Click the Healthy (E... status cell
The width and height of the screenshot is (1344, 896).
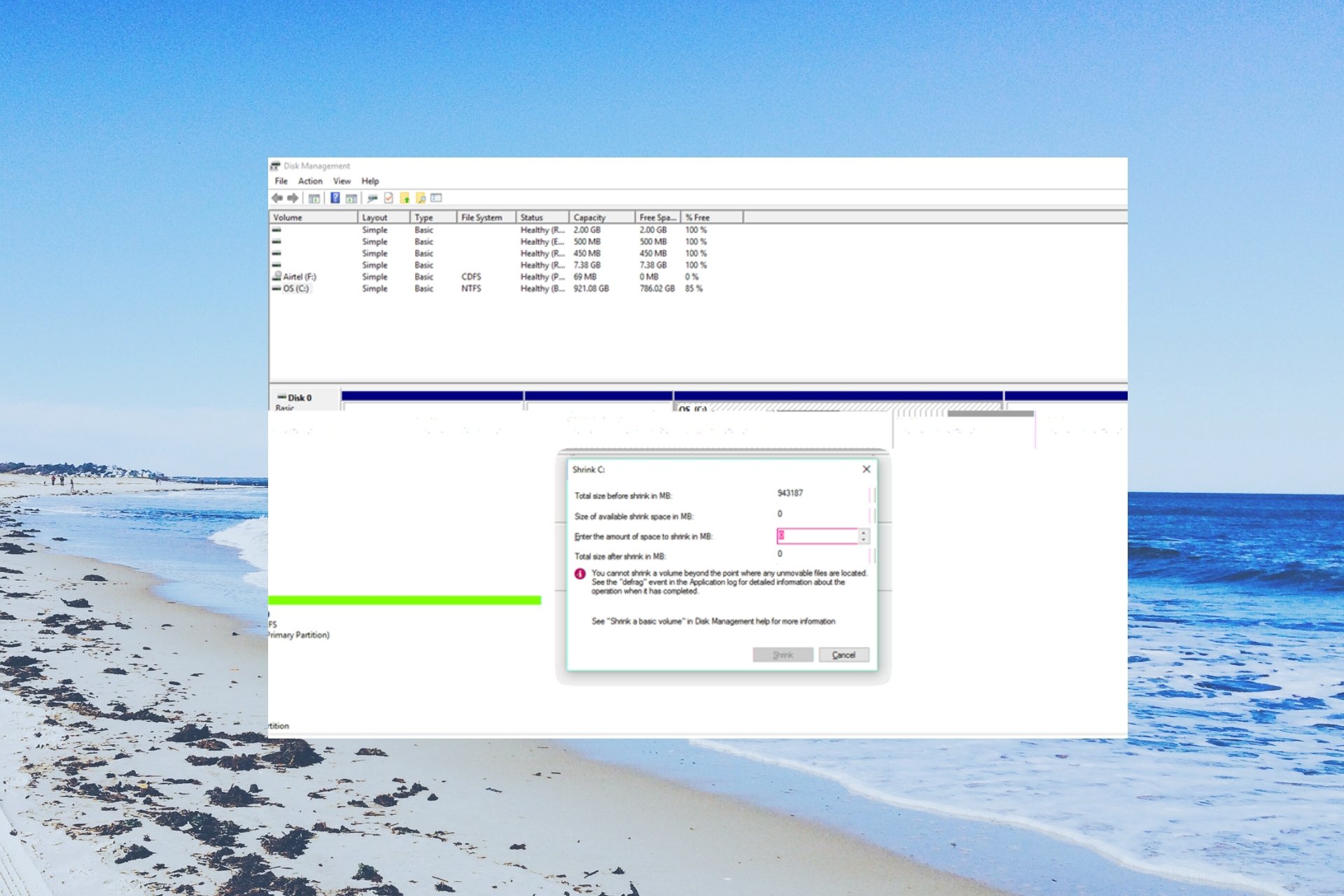point(542,241)
